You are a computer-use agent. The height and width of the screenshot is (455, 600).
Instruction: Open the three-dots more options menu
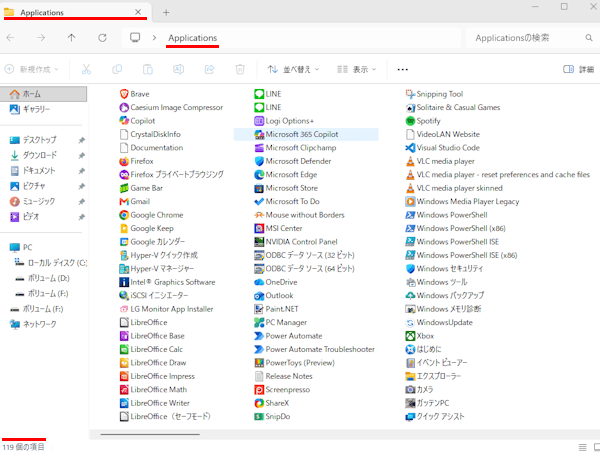point(403,69)
